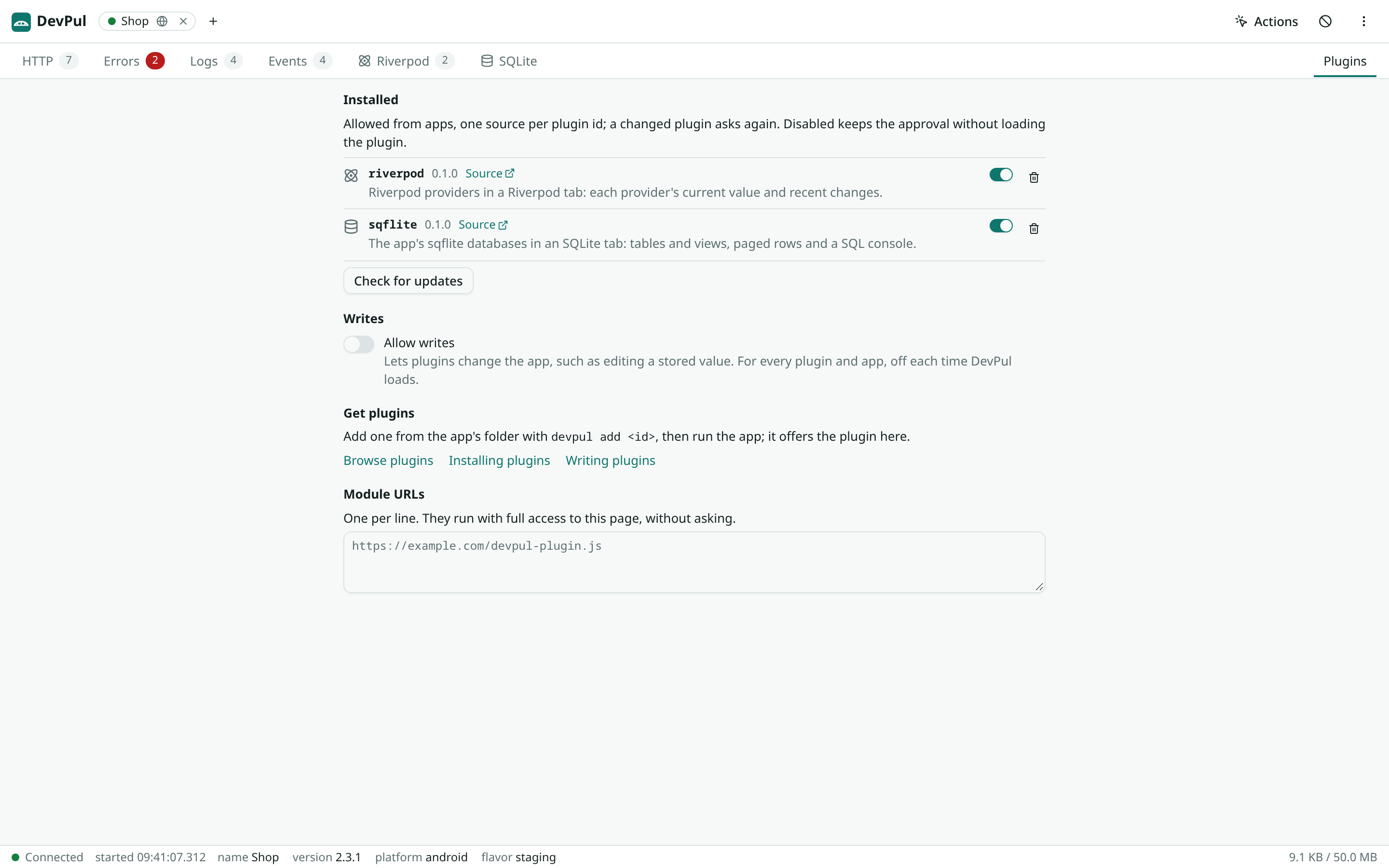
Task: Click the Connected status indicator
Action: click(x=48, y=857)
